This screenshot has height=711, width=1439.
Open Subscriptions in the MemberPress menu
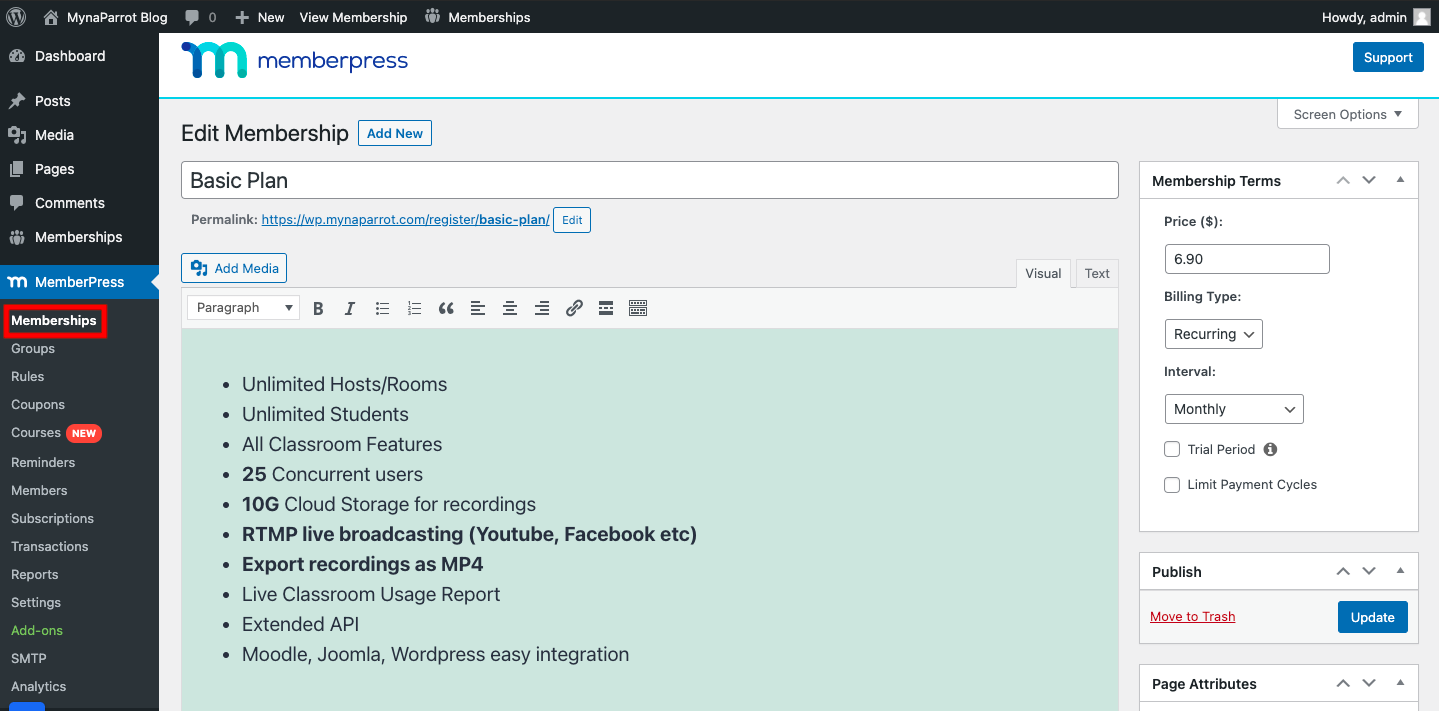[52, 518]
